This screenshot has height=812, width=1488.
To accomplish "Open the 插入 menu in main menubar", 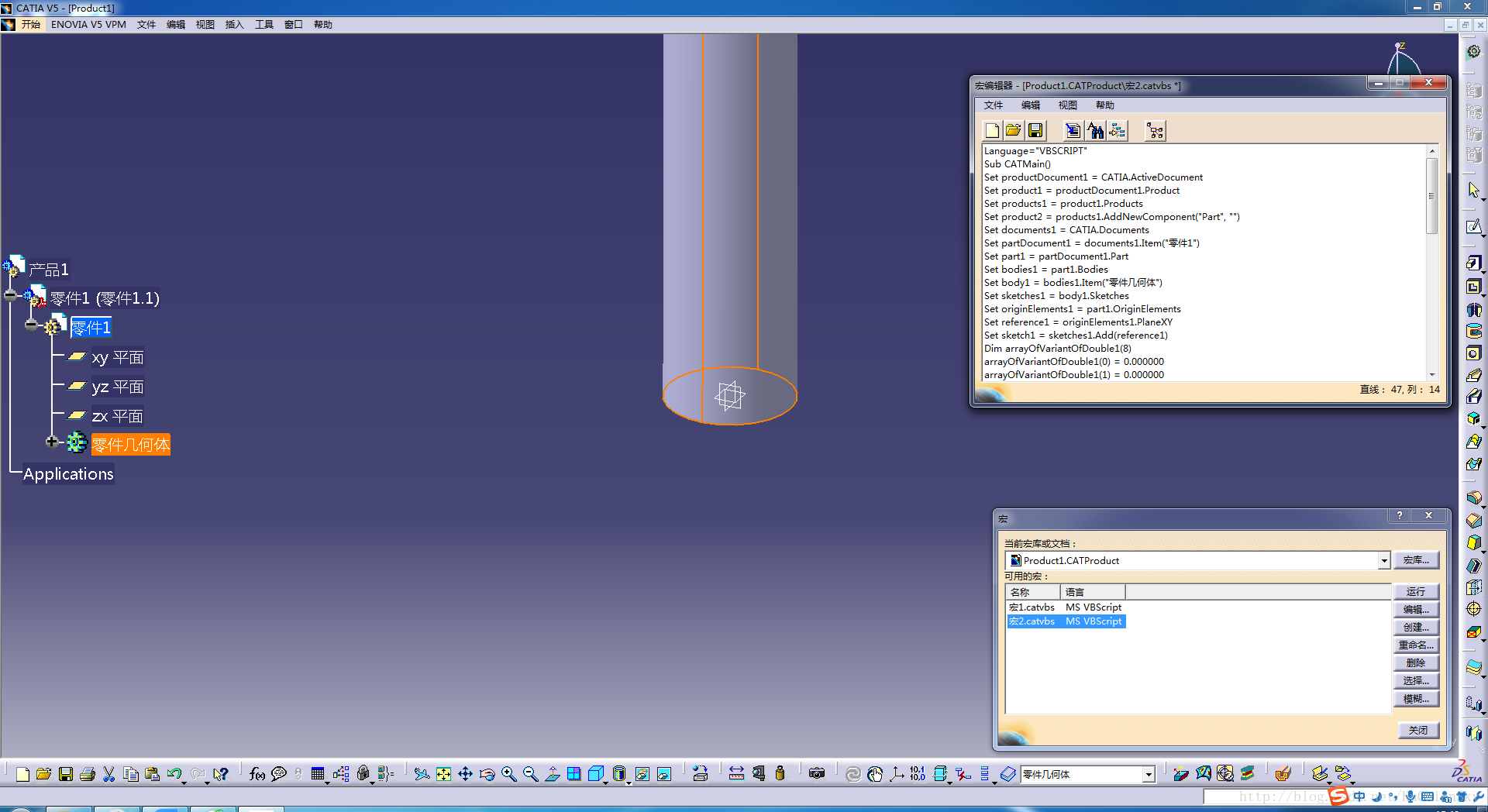I will point(235,25).
